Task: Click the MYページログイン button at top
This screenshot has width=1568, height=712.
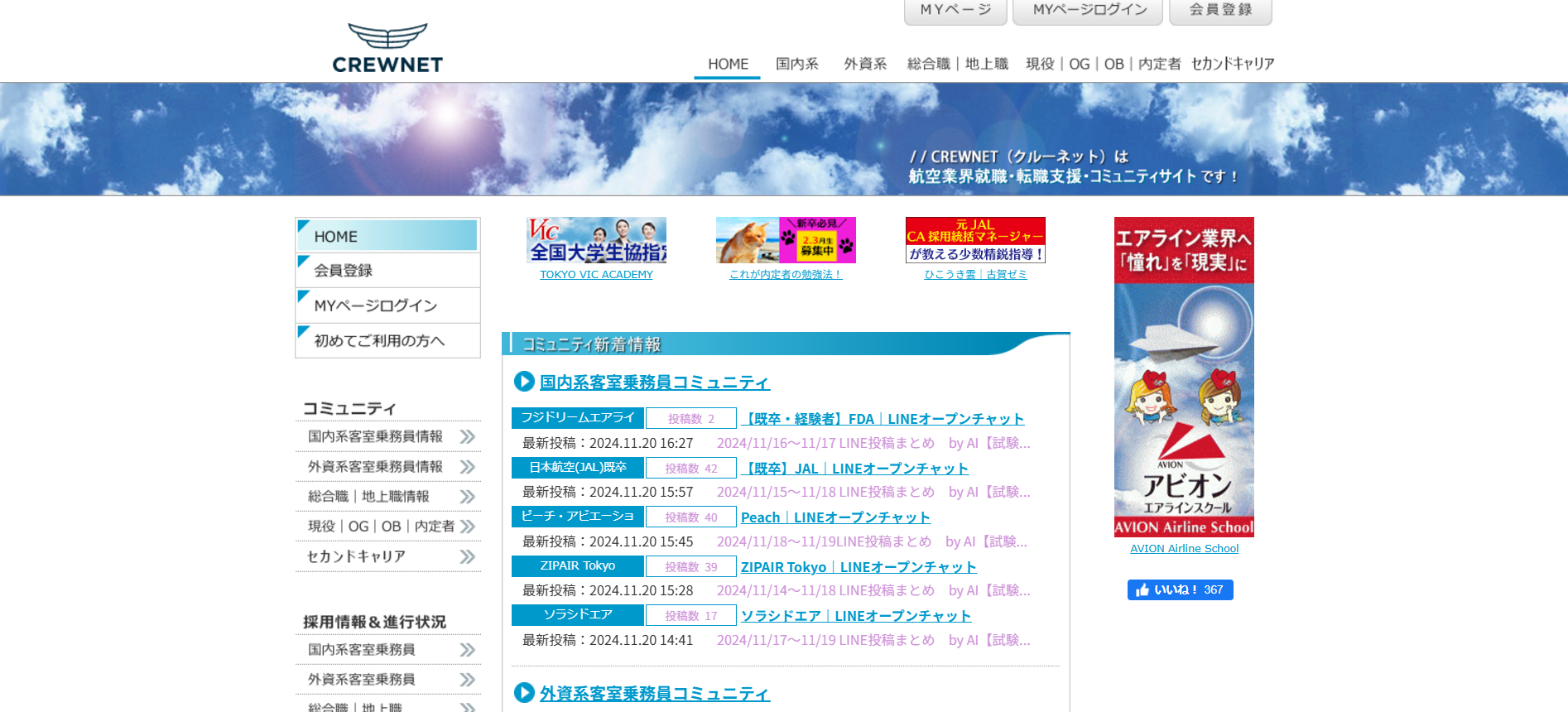Action: pos(1089,11)
